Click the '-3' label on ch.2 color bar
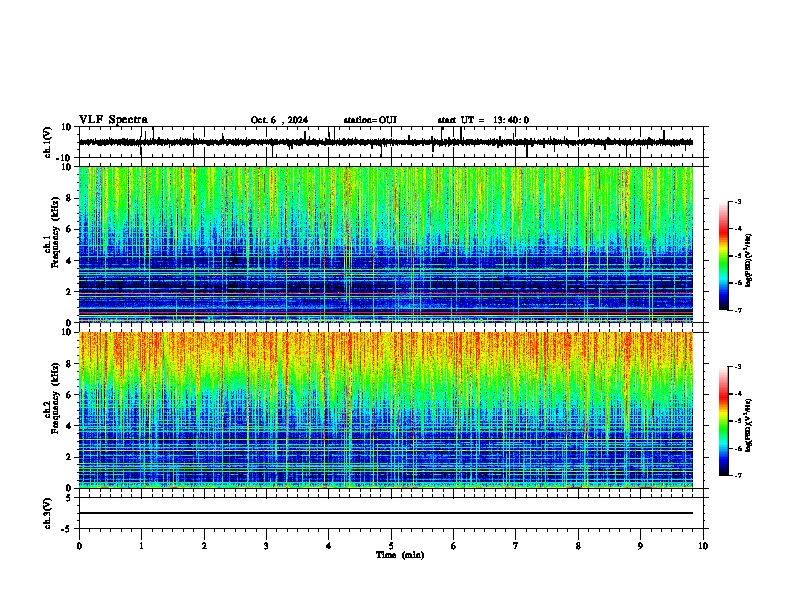 738,367
